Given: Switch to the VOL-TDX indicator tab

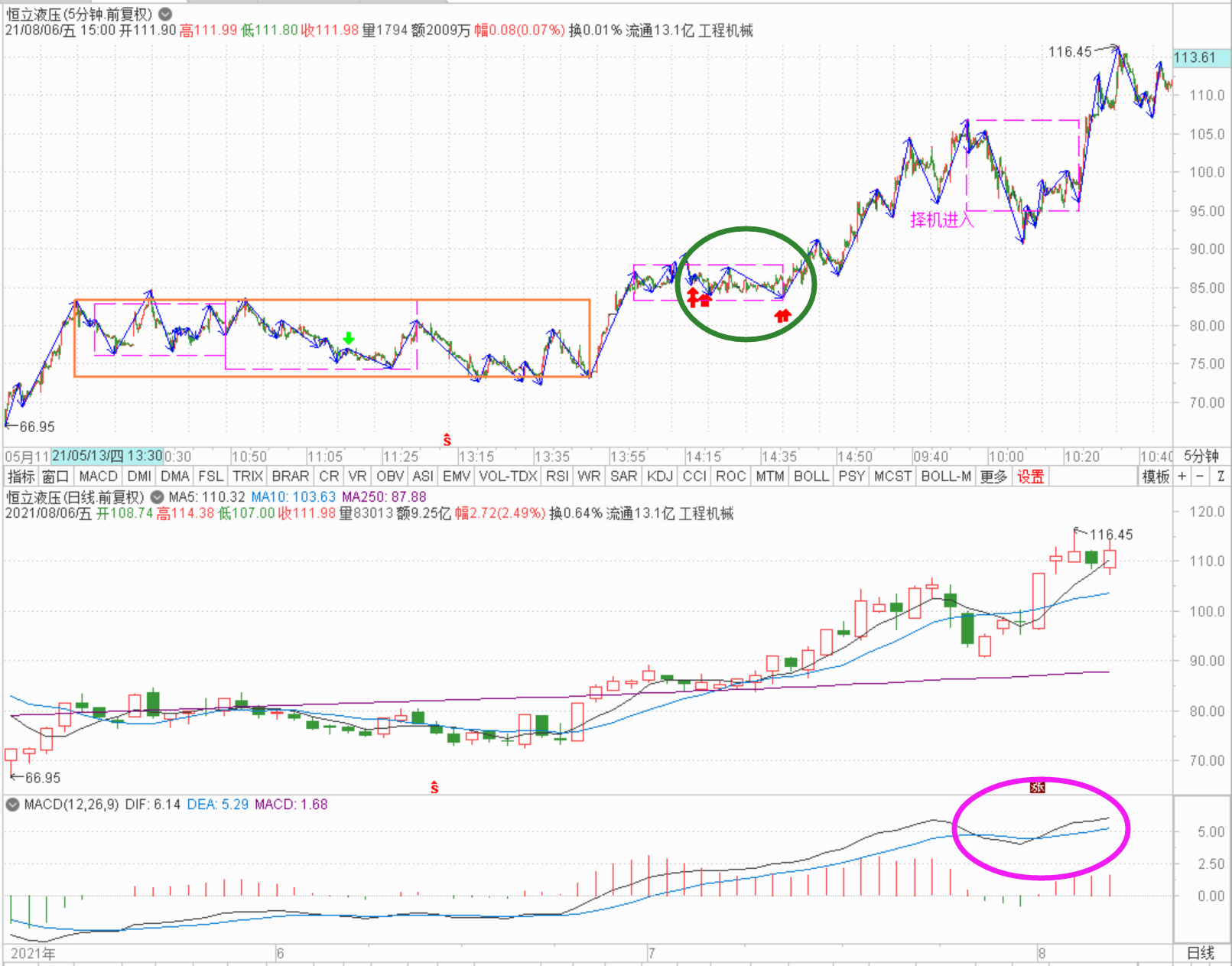Looking at the screenshot, I should 508,476.
